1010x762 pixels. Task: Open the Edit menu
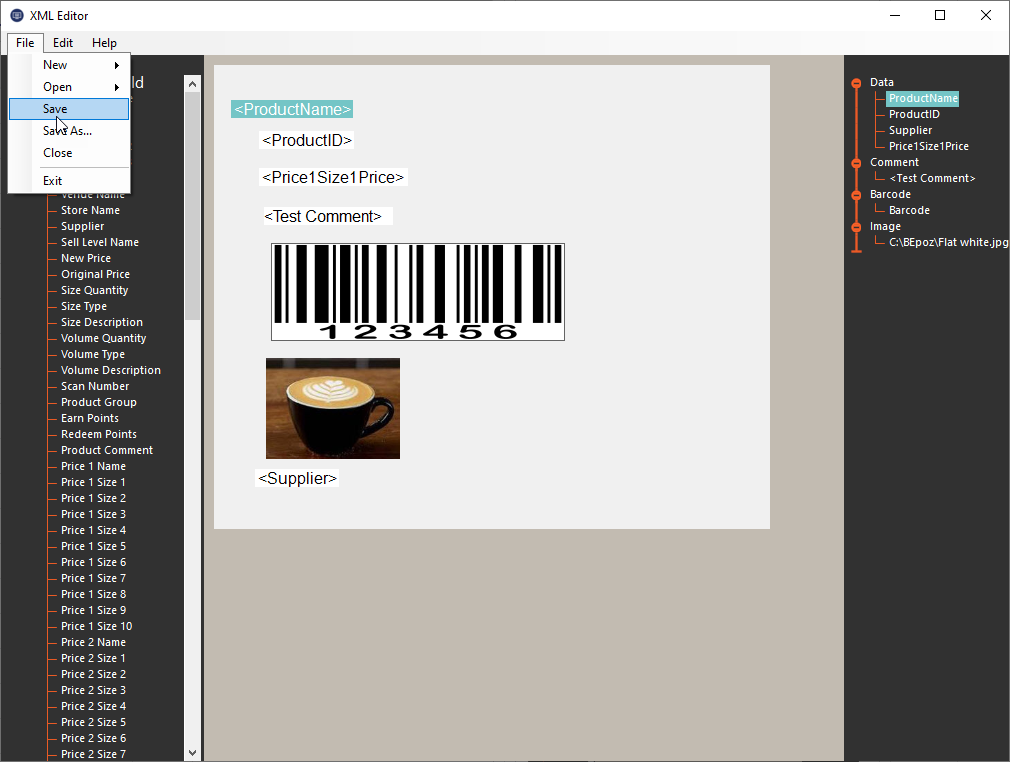pyautogui.click(x=62, y=43)
